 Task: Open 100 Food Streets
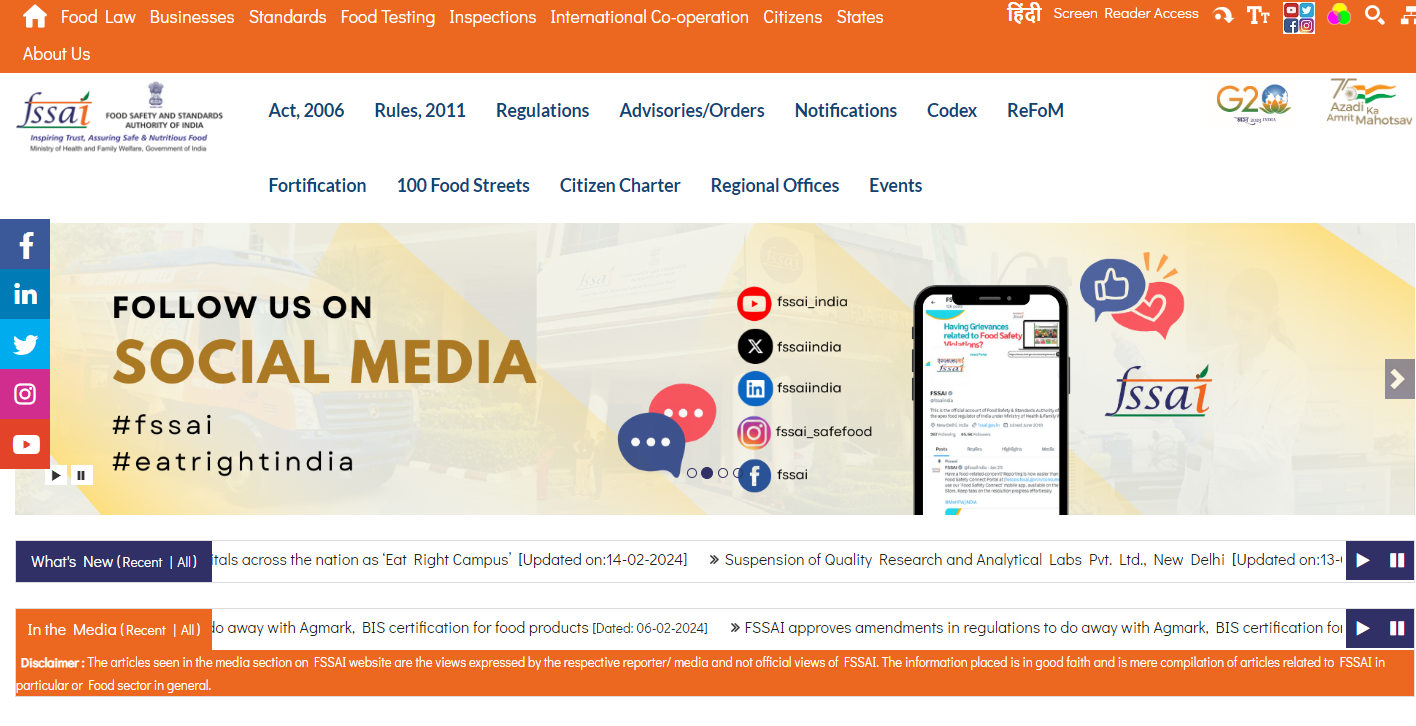click(x=463, y=185)
